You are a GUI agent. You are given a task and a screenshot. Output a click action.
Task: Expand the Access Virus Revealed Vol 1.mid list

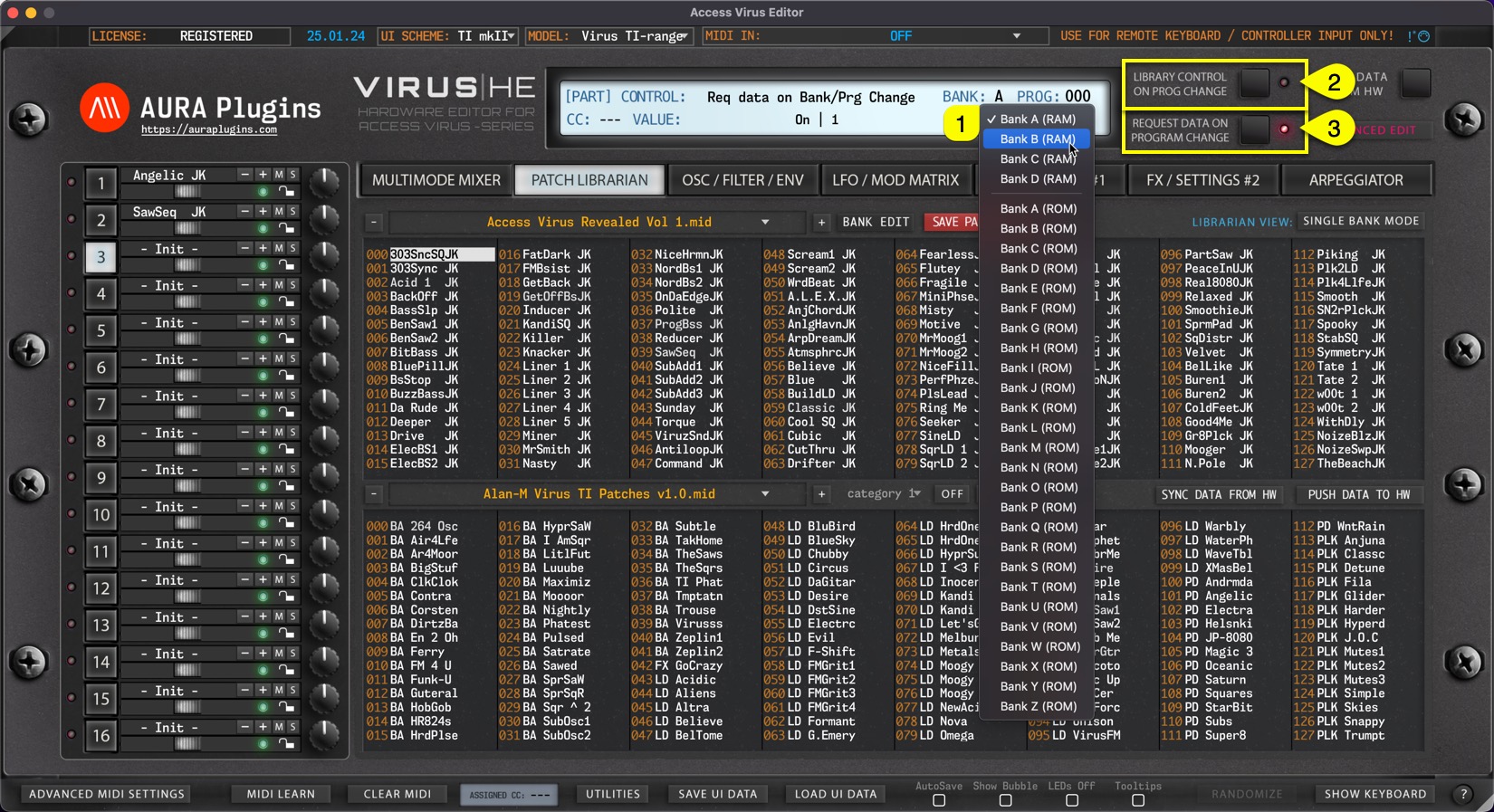pos(765,222)
